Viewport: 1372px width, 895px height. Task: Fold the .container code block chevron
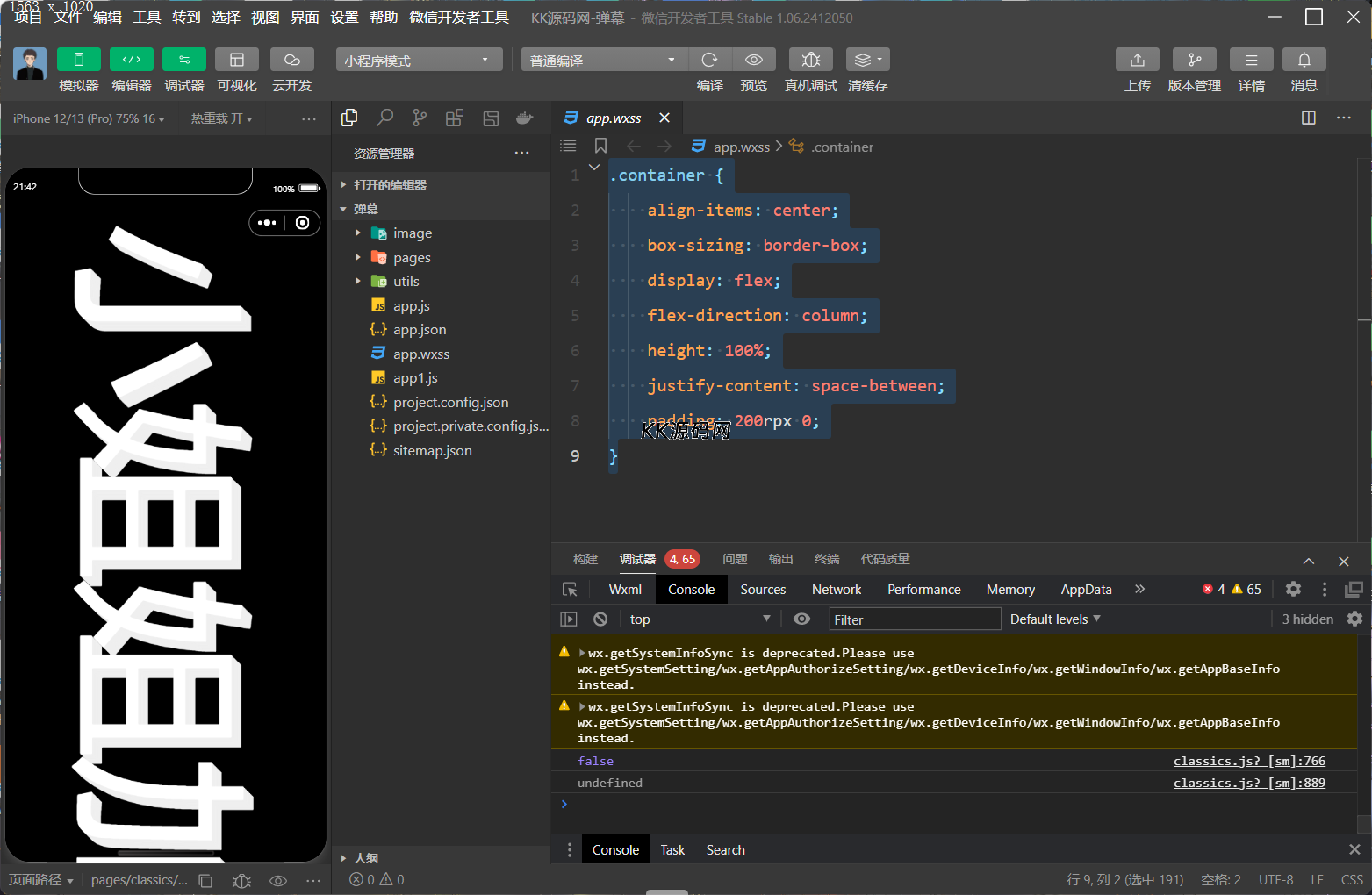tap(594, 168)
